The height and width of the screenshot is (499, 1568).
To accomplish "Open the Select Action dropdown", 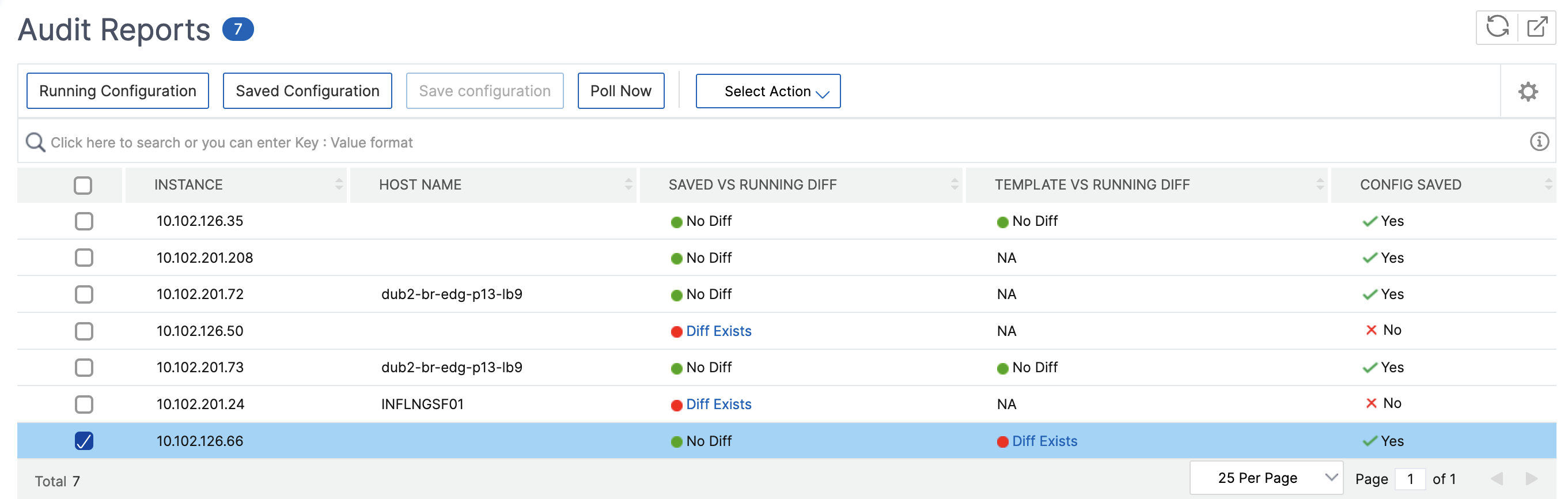I will [767, 91].
